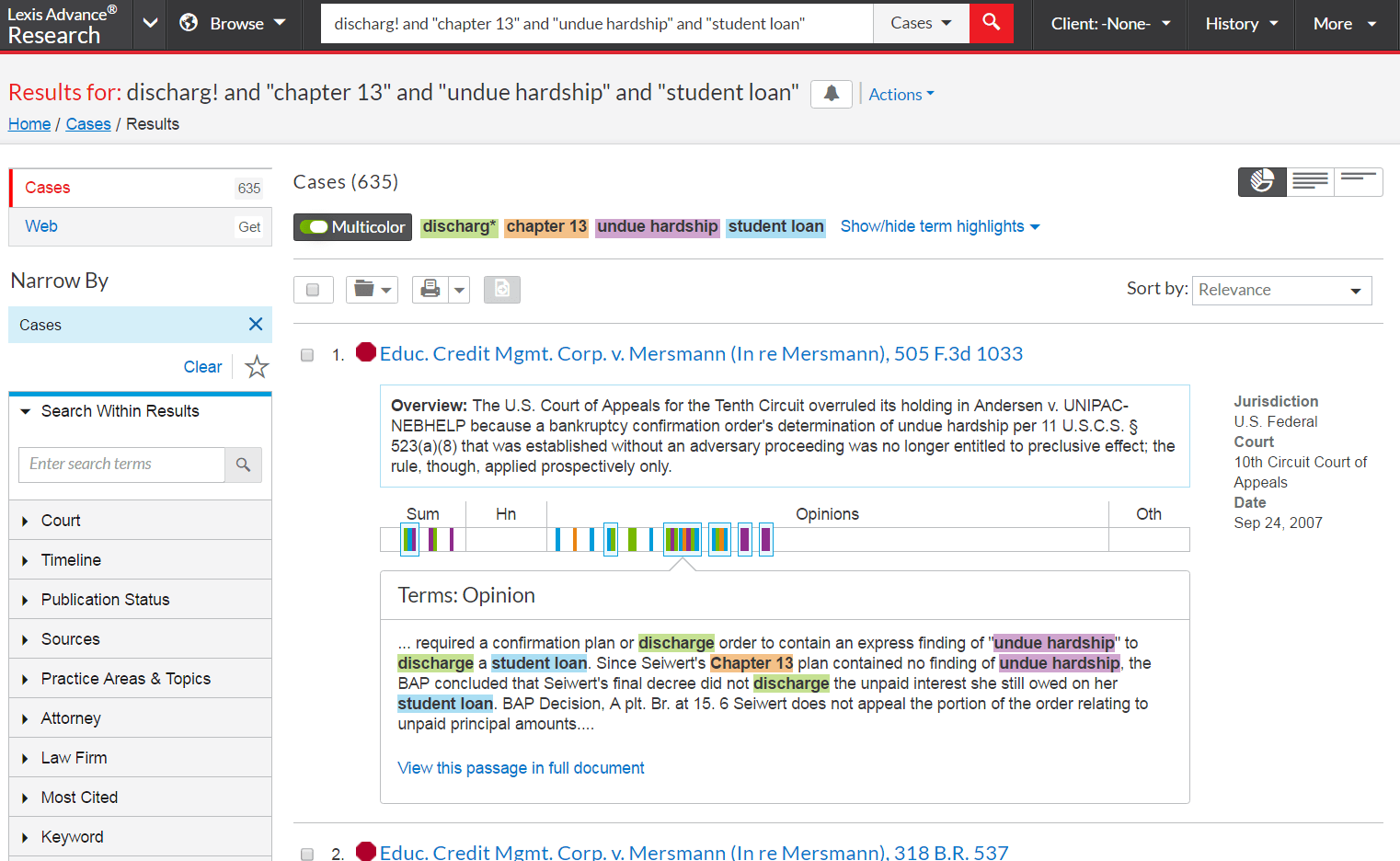Expand the Court filter section
The image size is (1400, 861).
tap(61, 520)
